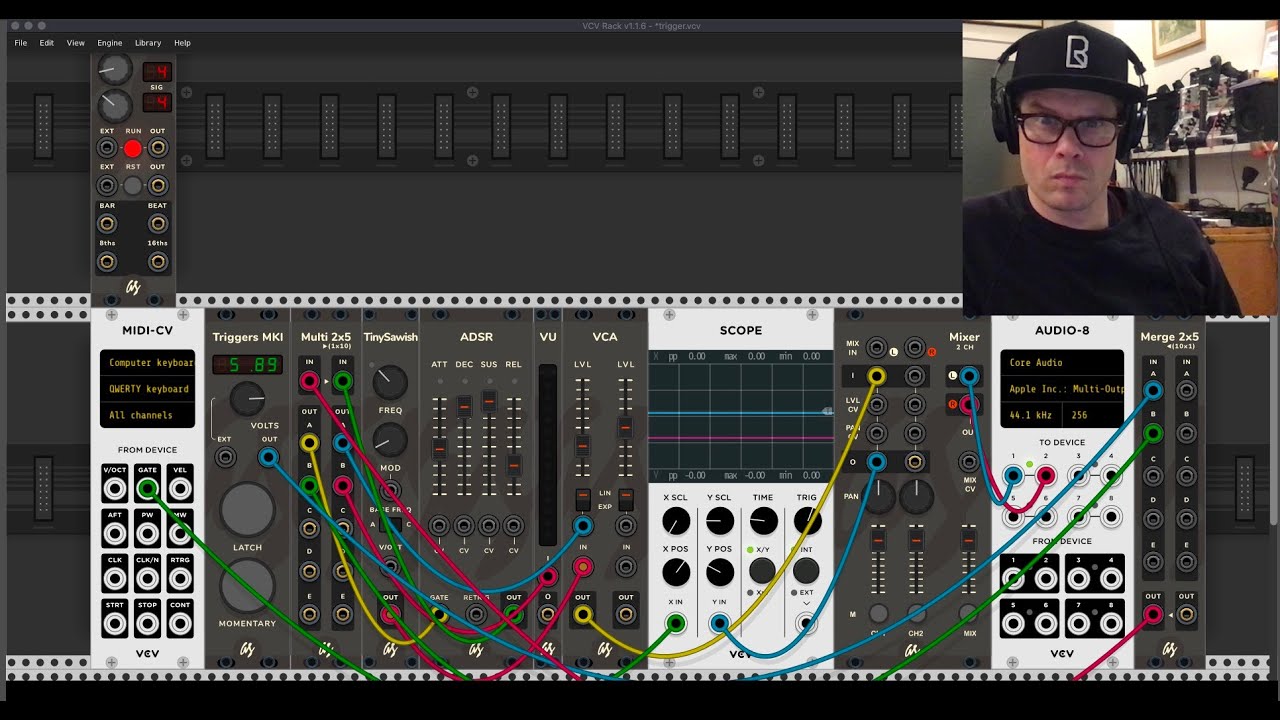
Task: Toggle the CH2 mute button on Mixer
Action: (x=916, y=614)
